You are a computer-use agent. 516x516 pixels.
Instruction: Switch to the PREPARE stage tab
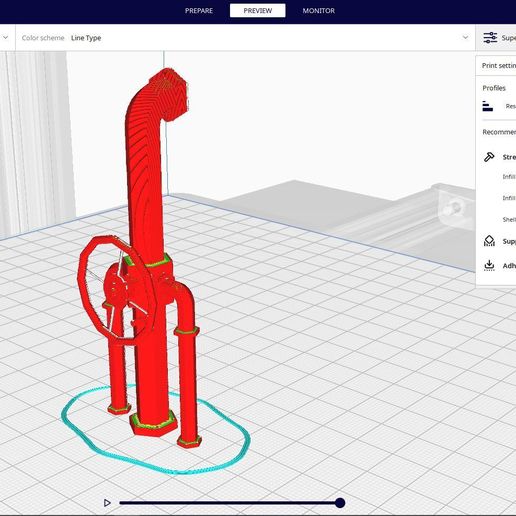coord(199,11)
